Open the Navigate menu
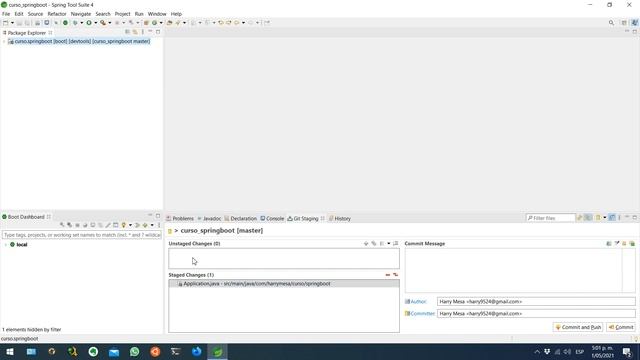 point(81,14)
